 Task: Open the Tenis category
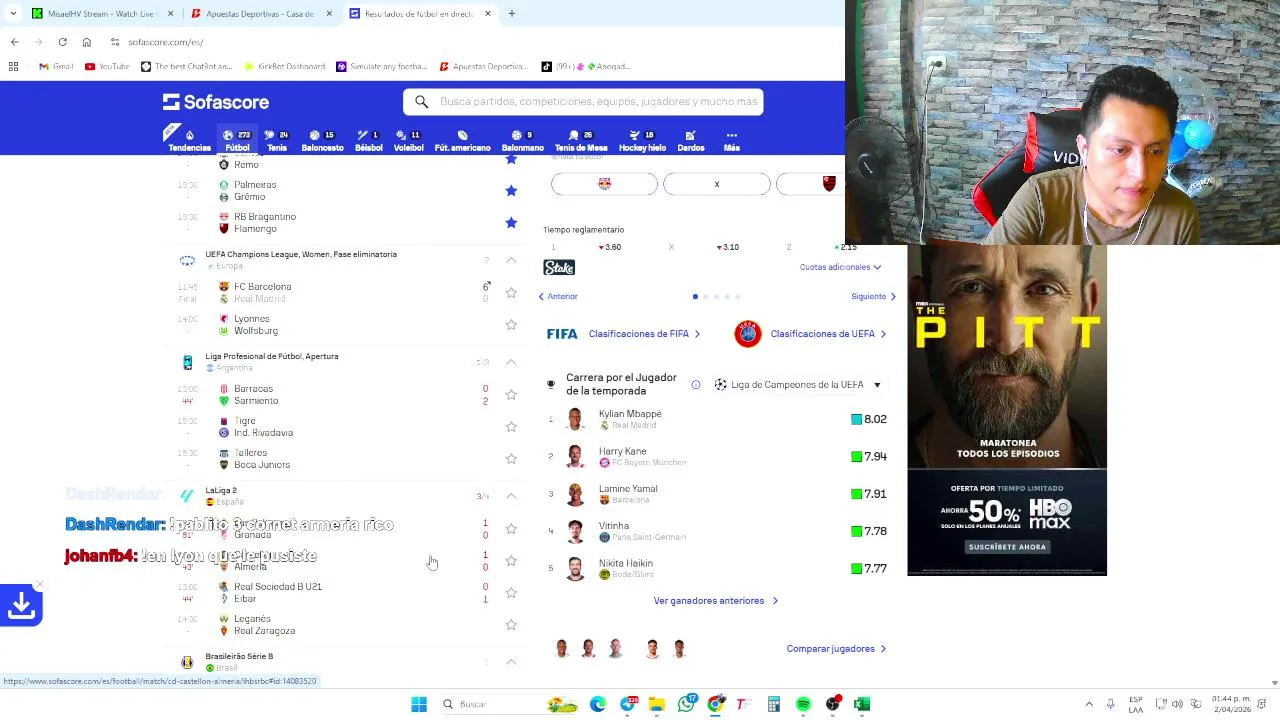click(277, 141)
